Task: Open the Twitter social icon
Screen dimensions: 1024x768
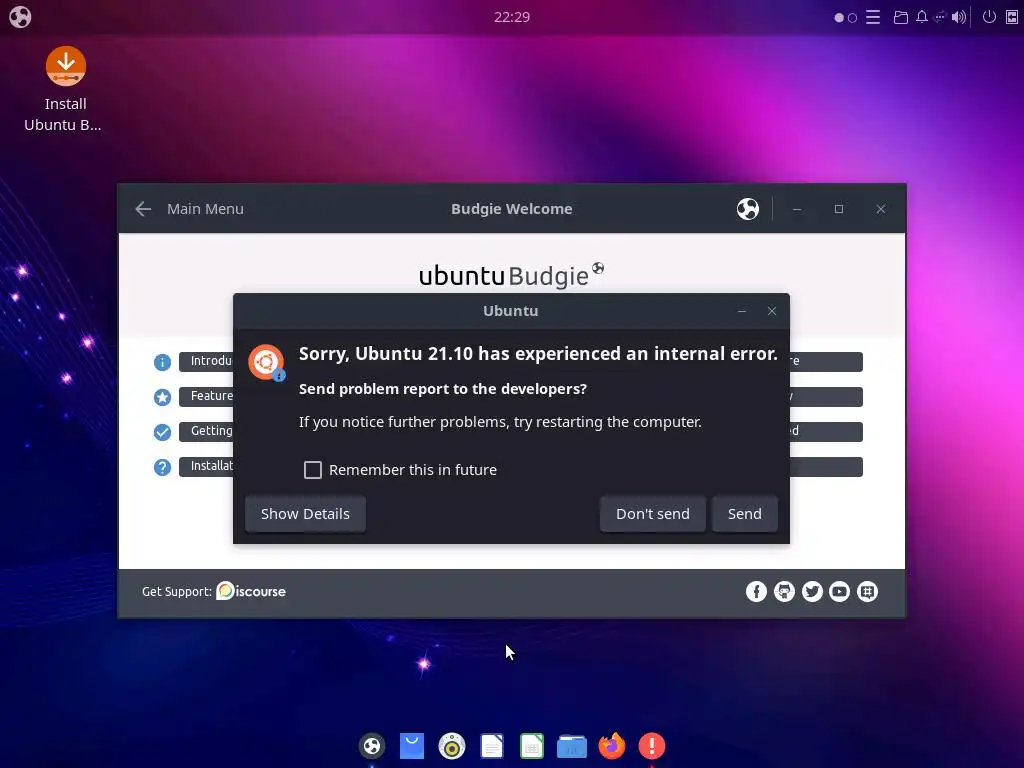Action: pyautogui.click(x=812, y=592)
